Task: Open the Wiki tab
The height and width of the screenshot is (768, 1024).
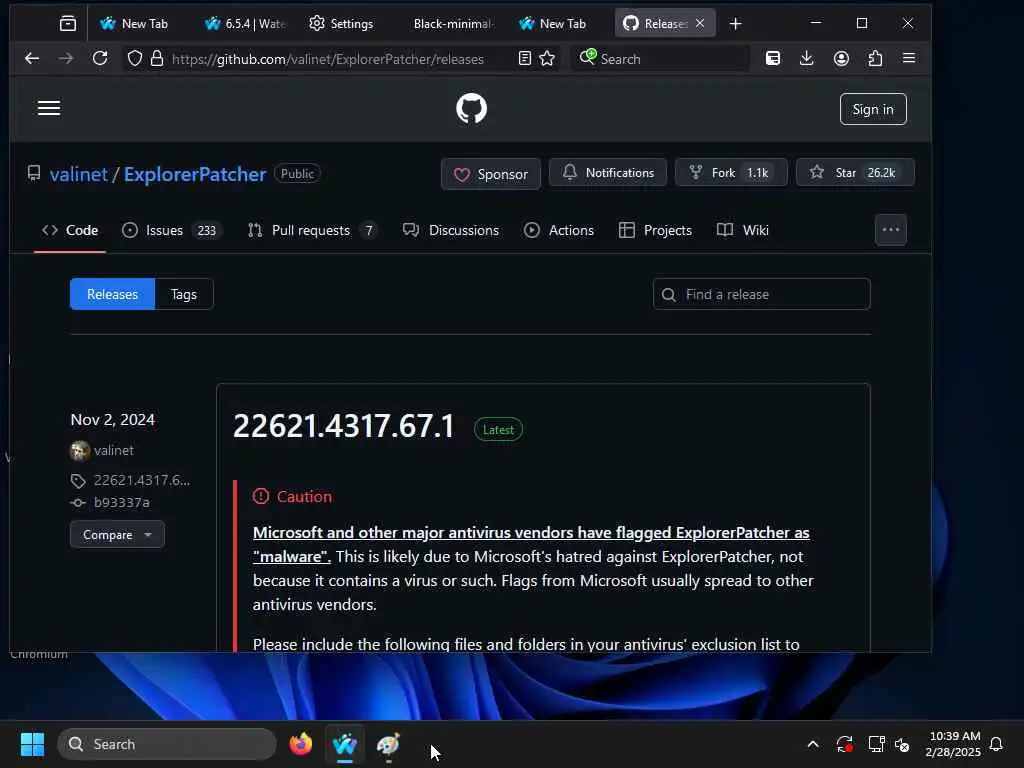Action: tap(743, 231)
